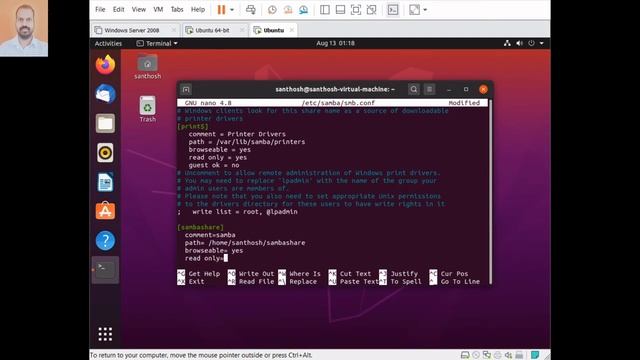Select the Trash desktop icon
Image resolution: width=640 pixels, height=360 pixels.
147,109
